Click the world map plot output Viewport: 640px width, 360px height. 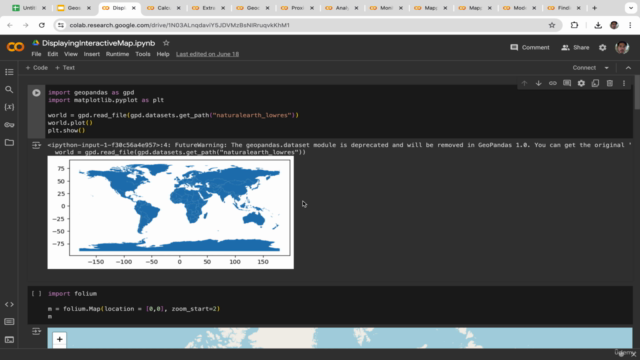171,212
